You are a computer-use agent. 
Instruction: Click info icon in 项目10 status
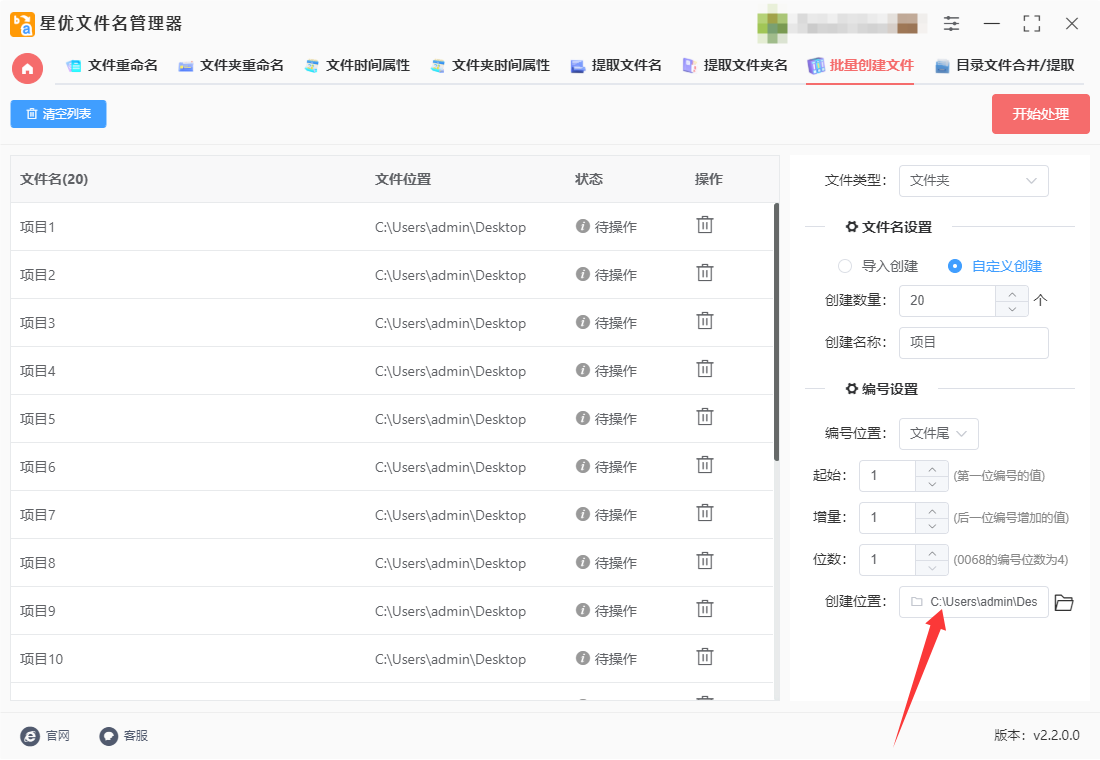pos(582,658)
